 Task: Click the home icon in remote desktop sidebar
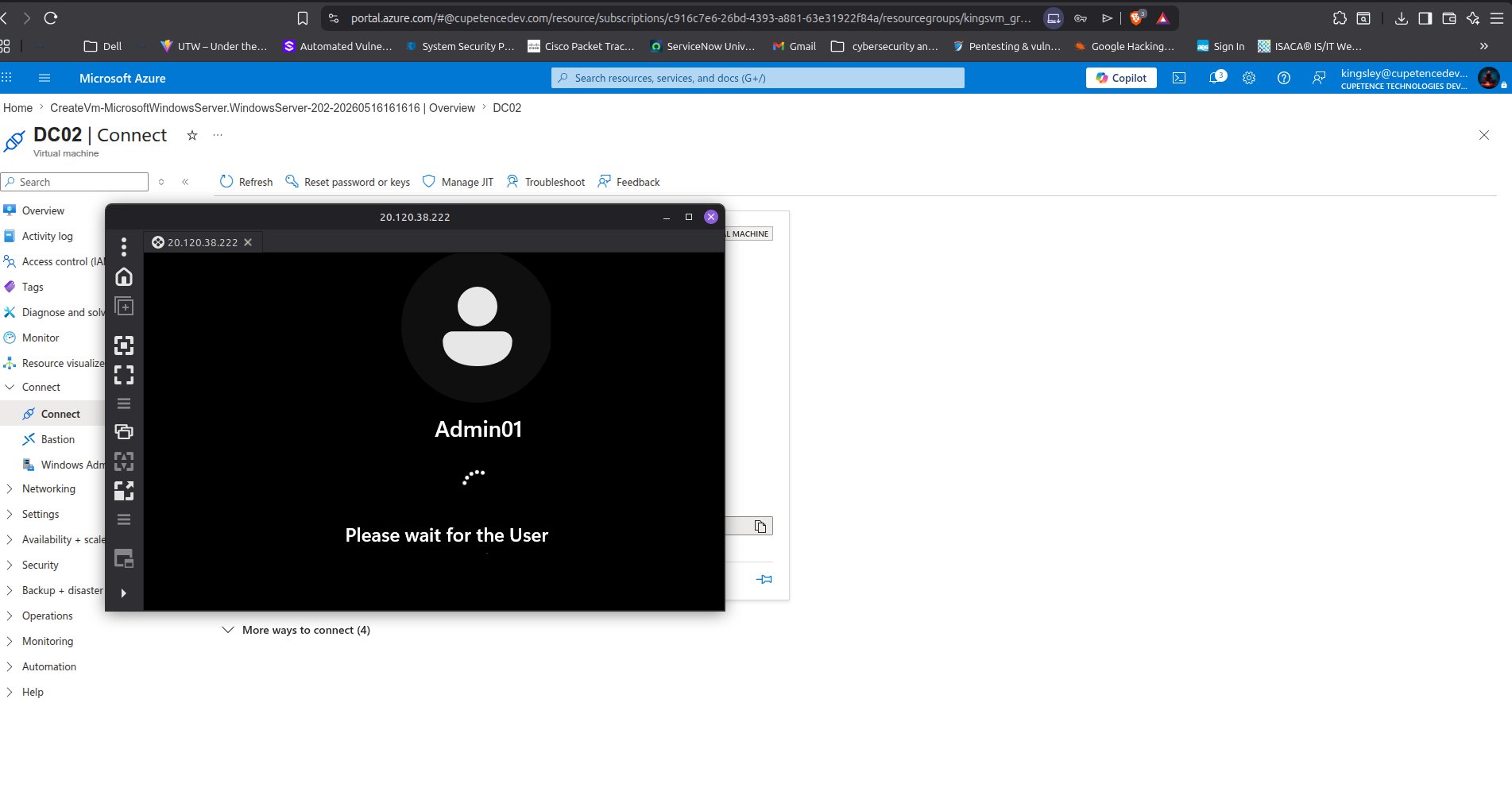[x=124, y=276]
